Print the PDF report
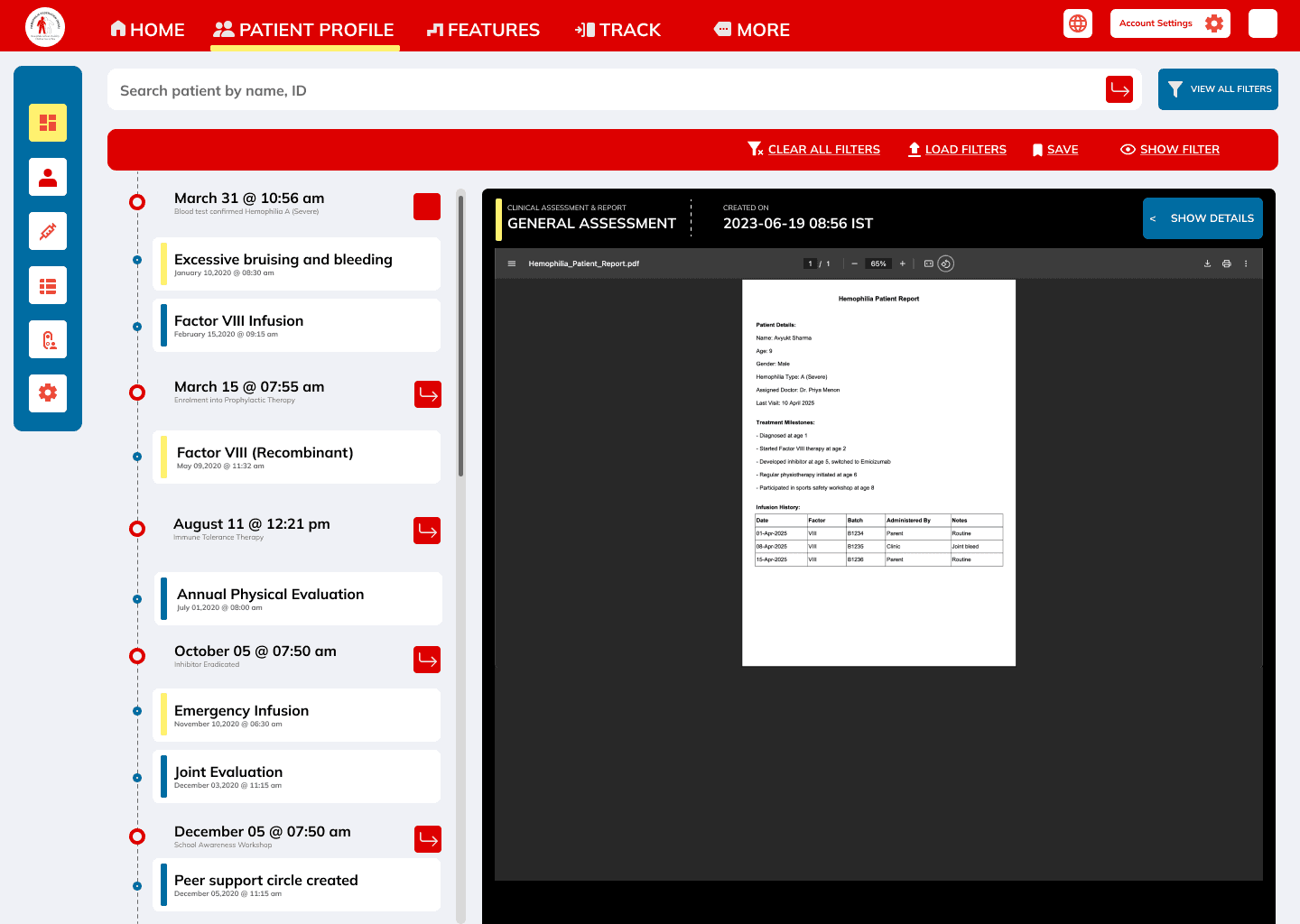Viewport: 1300px width, 924px height. (x=1226, y=263)
